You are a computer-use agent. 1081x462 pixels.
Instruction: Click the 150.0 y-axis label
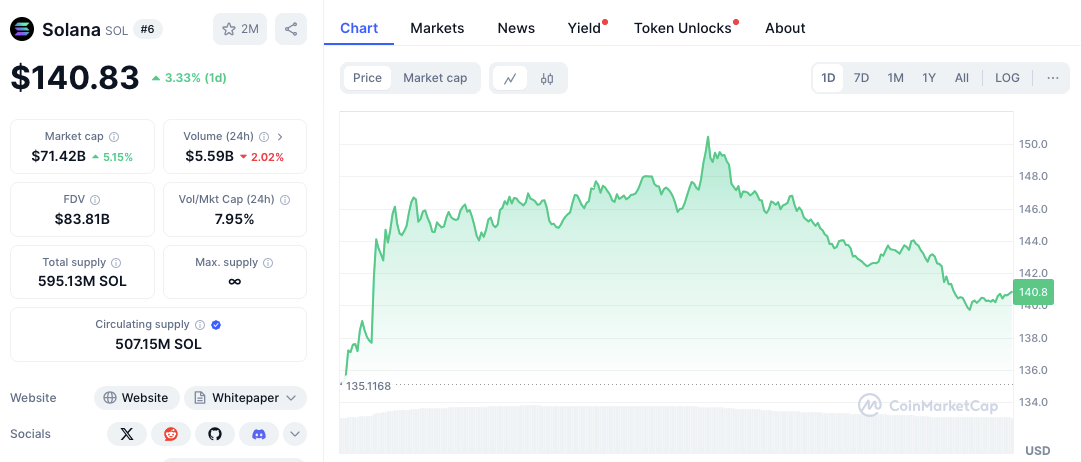coord(1033,144)
